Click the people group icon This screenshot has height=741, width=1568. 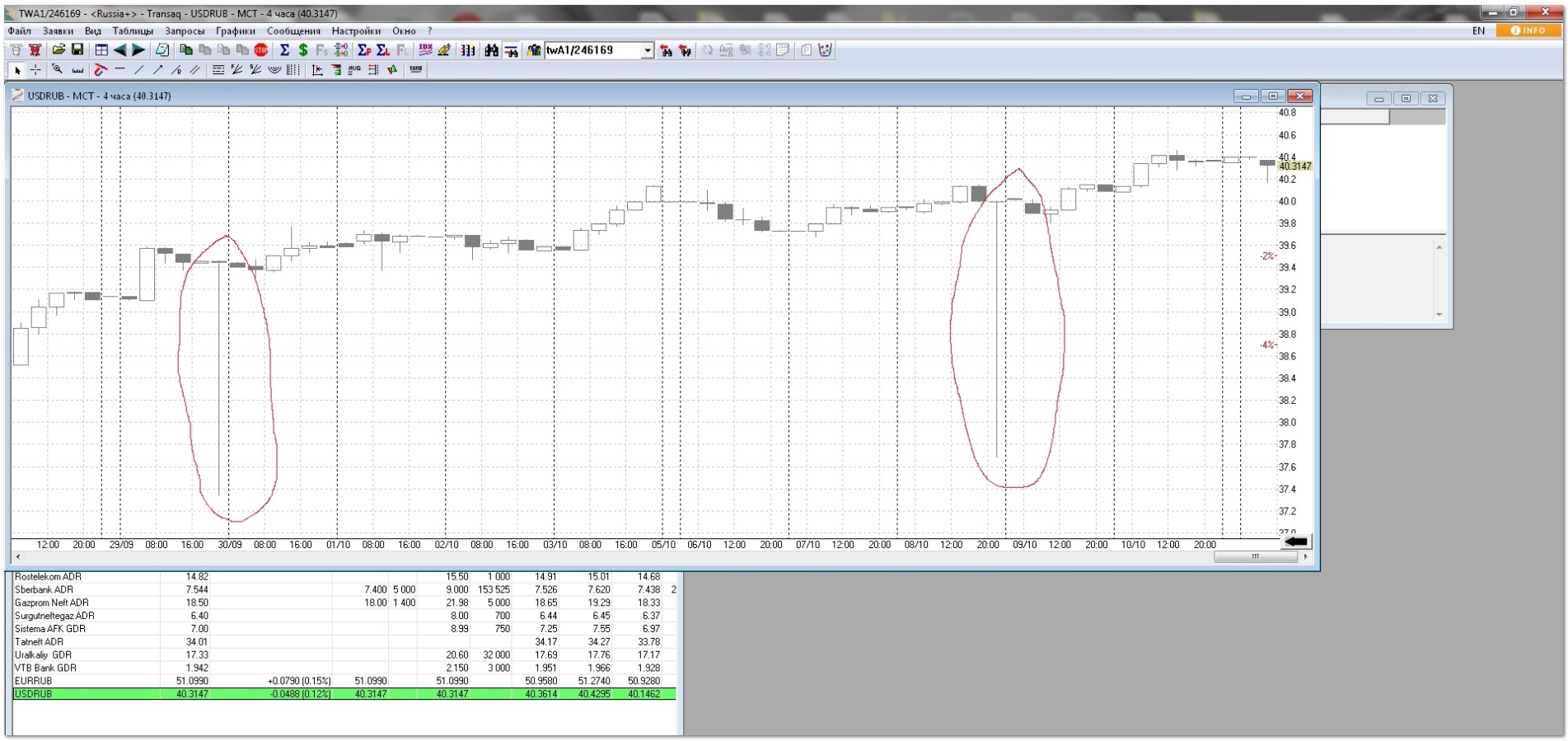(534, 50)
